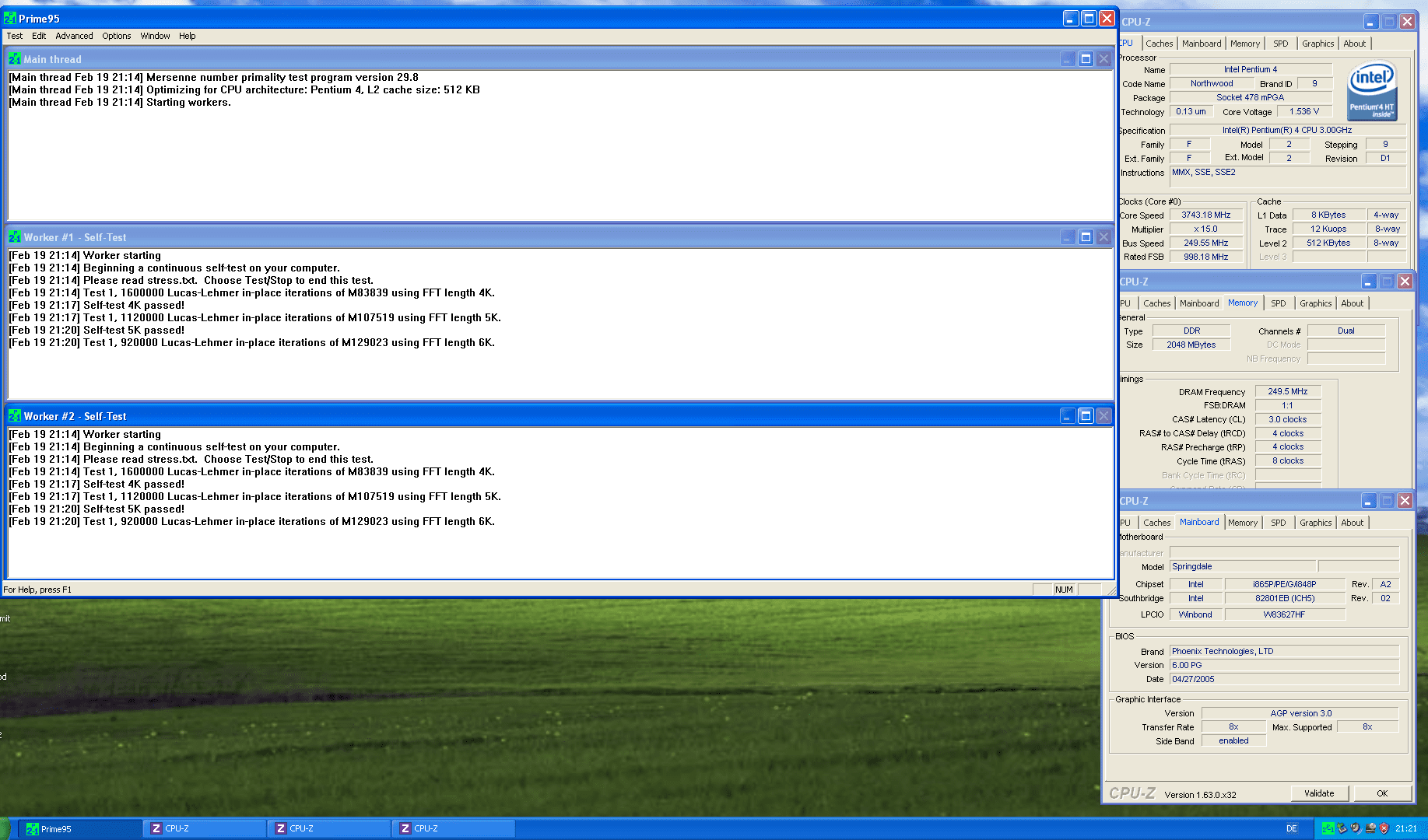Click the DRAM Frequency value 249.5 MHz
Image resolution: width=1428 pixels, height=840 pixels.
[x=1288, y=392]
